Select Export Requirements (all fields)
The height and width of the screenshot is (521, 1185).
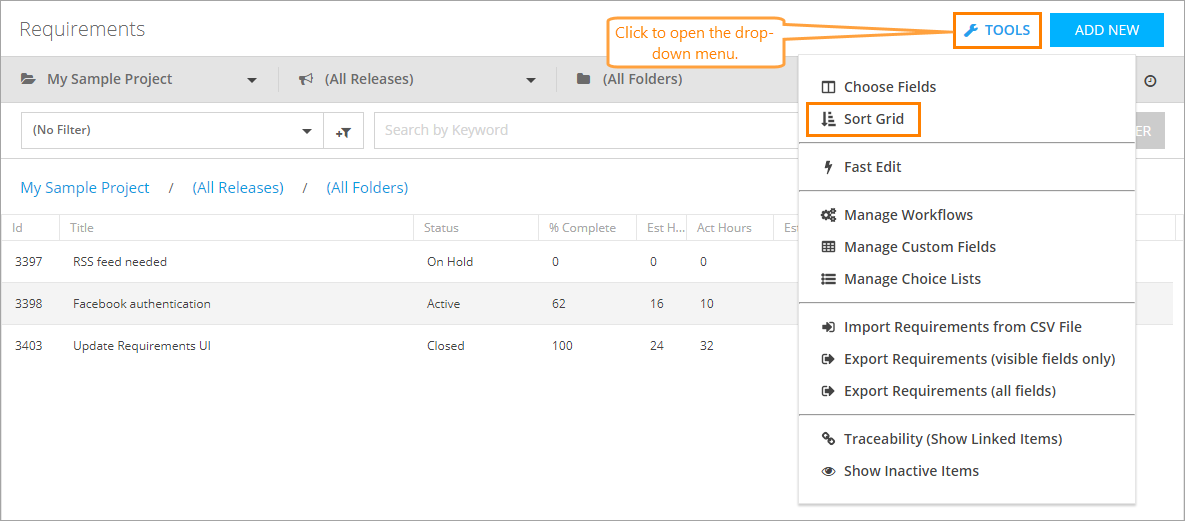949,391
